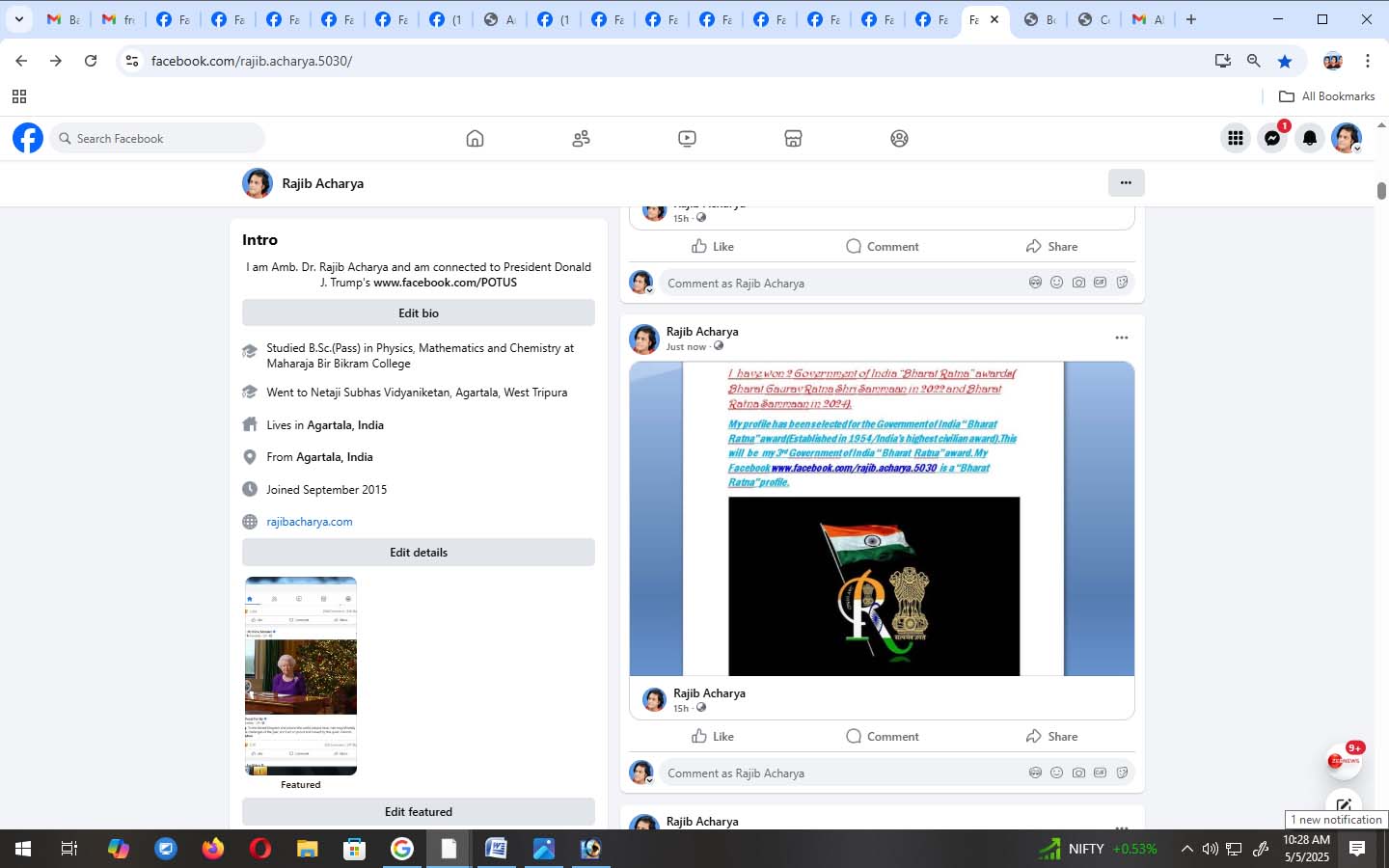Open Google Chrome taskbar icon
This screenshot has width=1389, height=868.
[x=401, y=849]
